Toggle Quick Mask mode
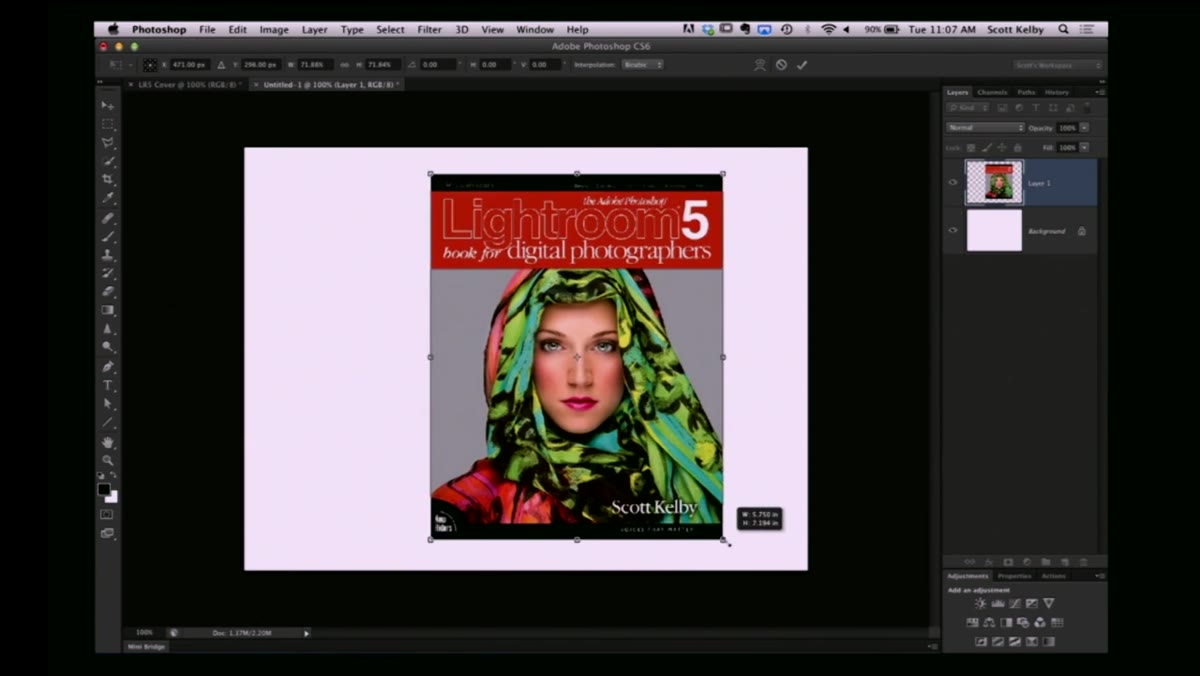 (107, 514)
